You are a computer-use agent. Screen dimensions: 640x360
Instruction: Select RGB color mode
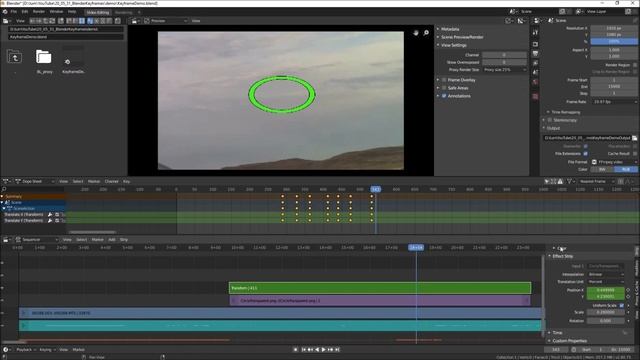626,169
